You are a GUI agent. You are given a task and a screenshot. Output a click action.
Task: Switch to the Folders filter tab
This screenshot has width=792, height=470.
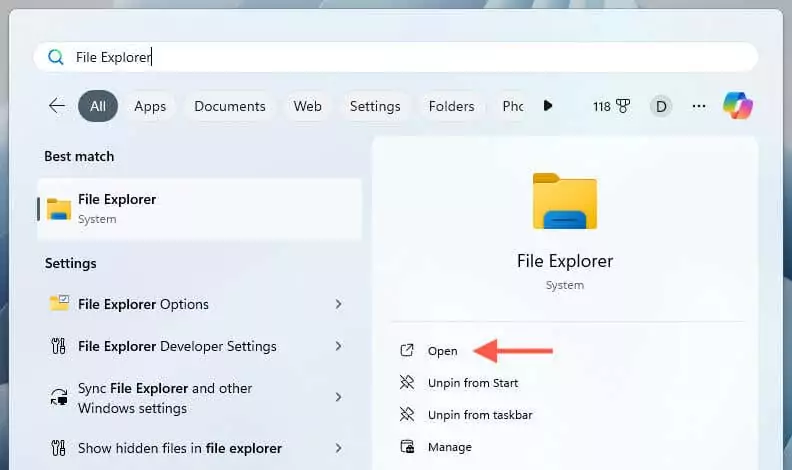[452, 106]
